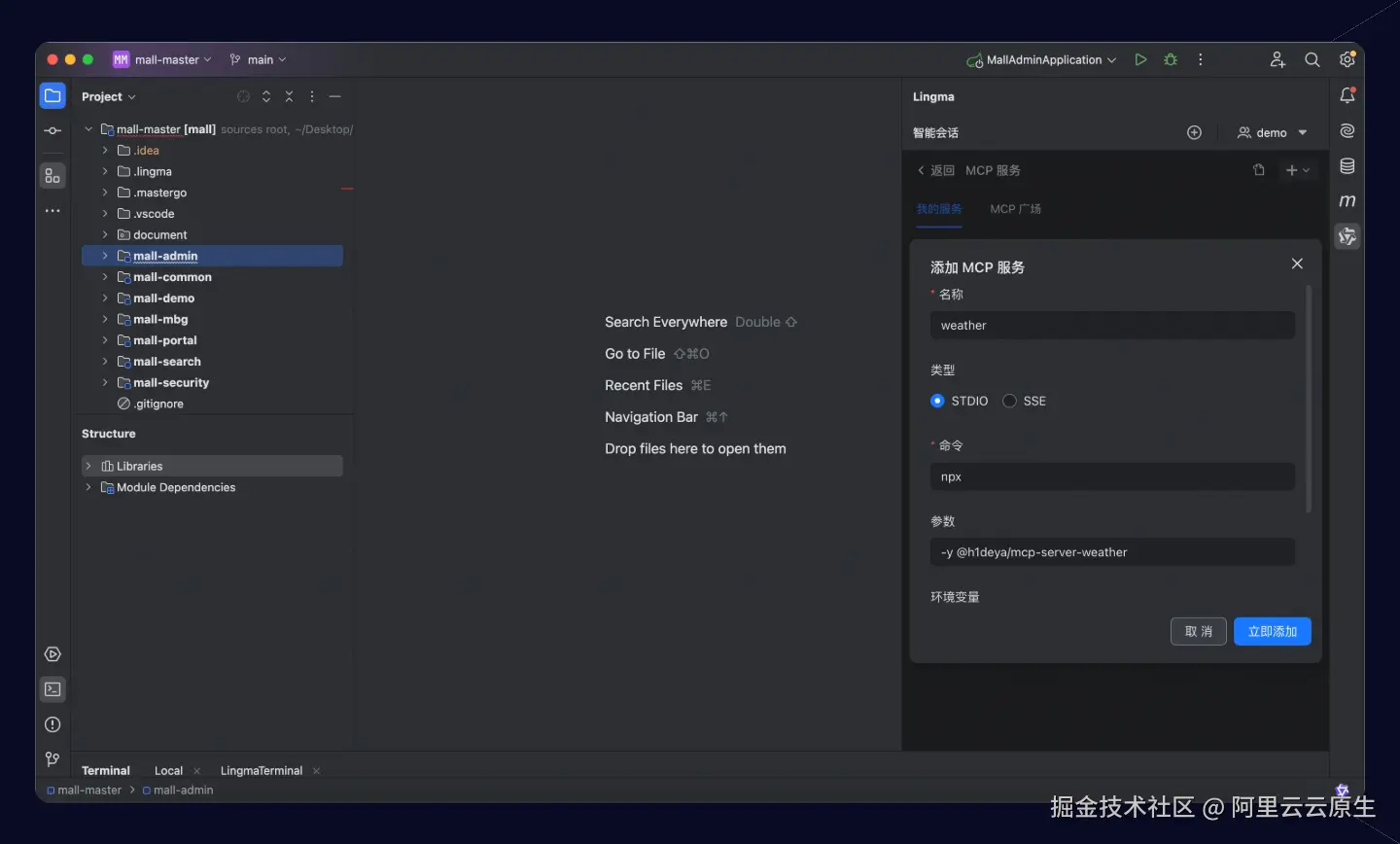
Task: Open the Database tool window icon
Action: (x=1347, y=166)
